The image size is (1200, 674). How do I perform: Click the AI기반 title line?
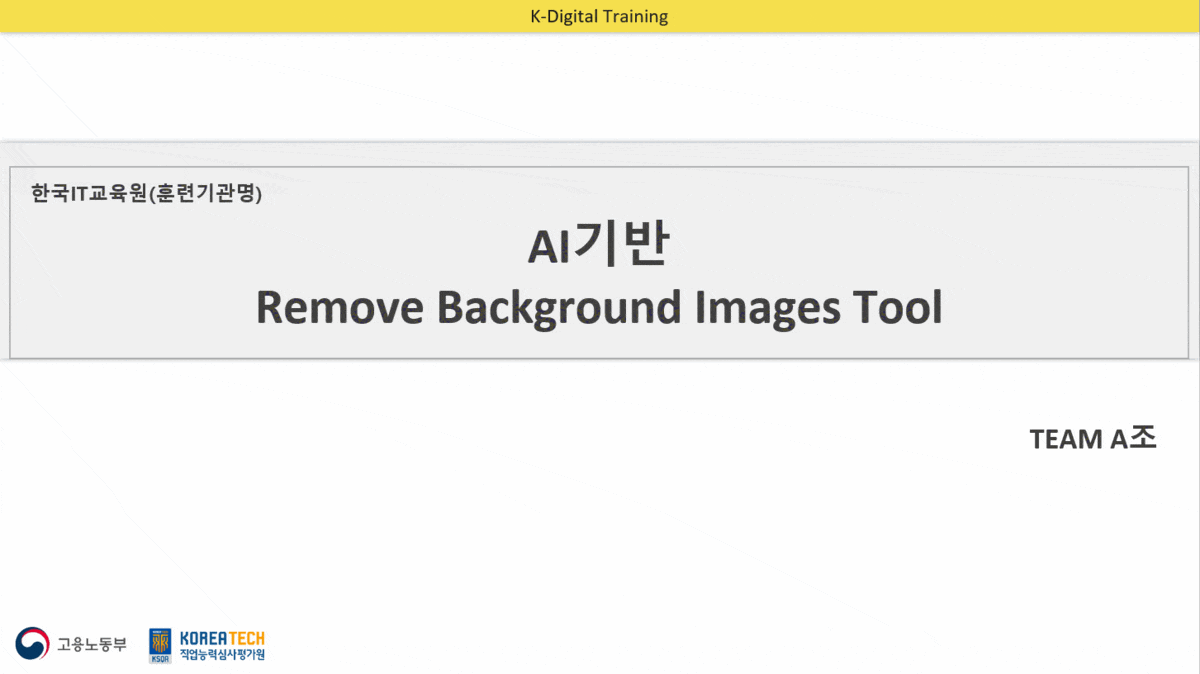click(x=597, y=247)
